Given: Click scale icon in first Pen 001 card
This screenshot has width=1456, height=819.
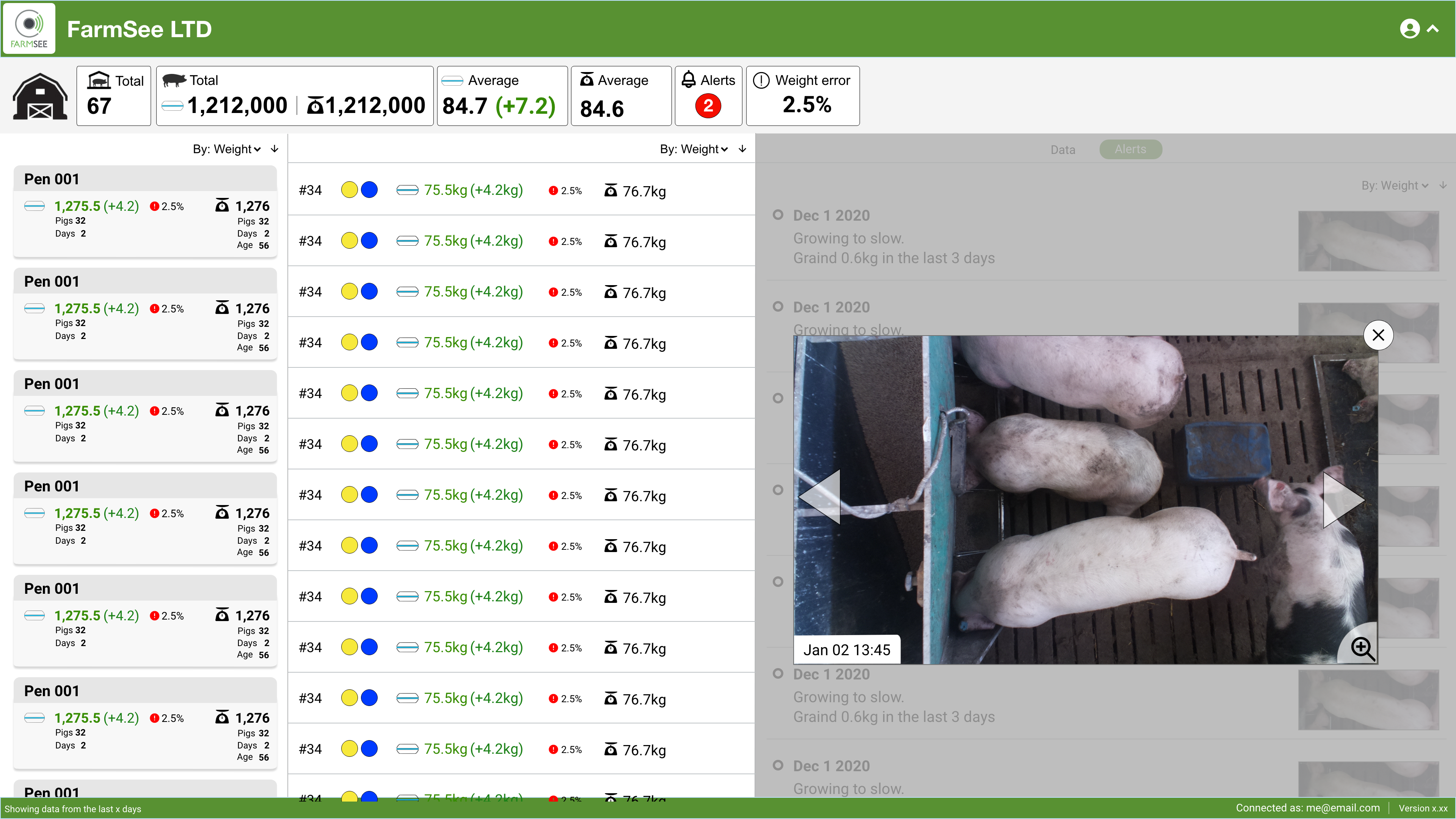Looking at the screenshot, I should (x=222, y=205).
